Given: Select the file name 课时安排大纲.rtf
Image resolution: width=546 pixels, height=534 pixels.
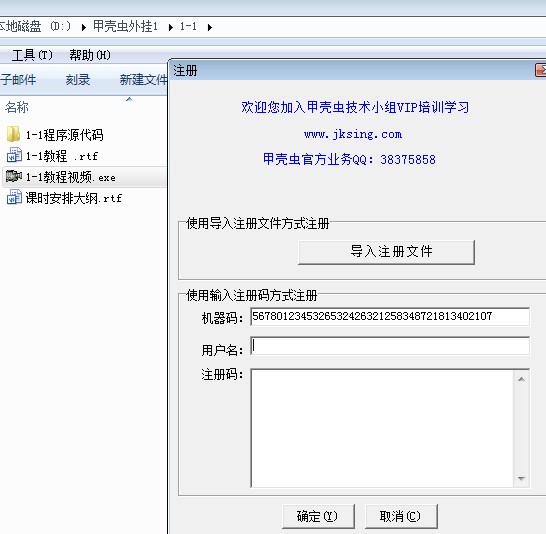Looking at the screenshot, I should (73, 198).
